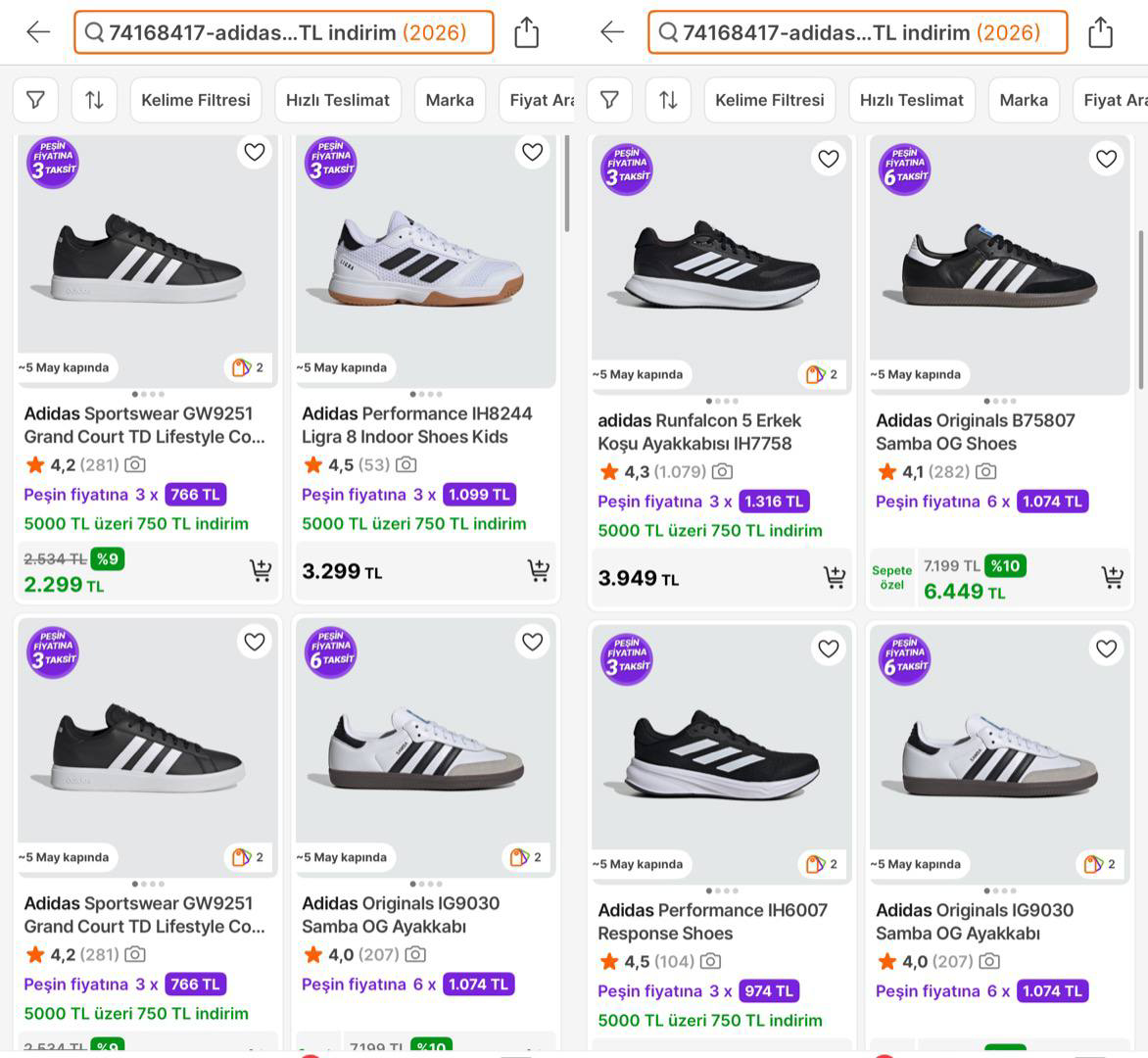The width and height of the screenshot is (1148, 1058).
Task: Select Hızlı Teslimat chip in right panel
Action: (911, 100)
